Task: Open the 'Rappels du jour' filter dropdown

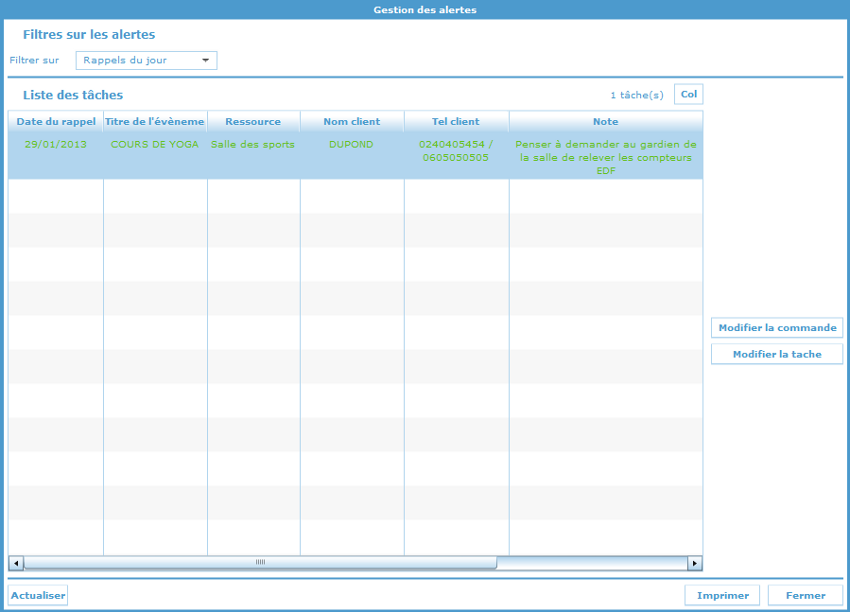Action: coord(146,60)
